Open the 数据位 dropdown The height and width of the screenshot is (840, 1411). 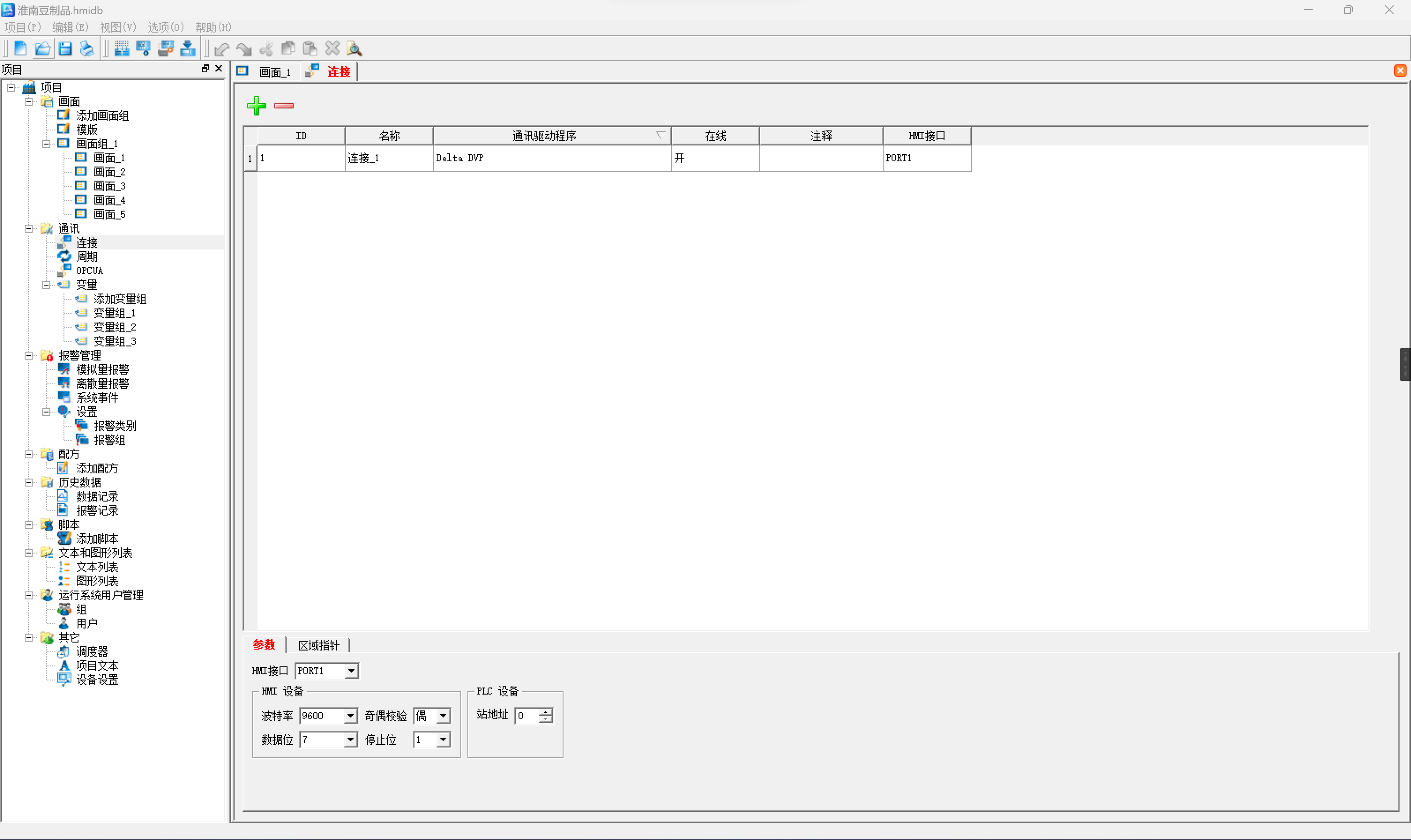[x=351, y=739]
